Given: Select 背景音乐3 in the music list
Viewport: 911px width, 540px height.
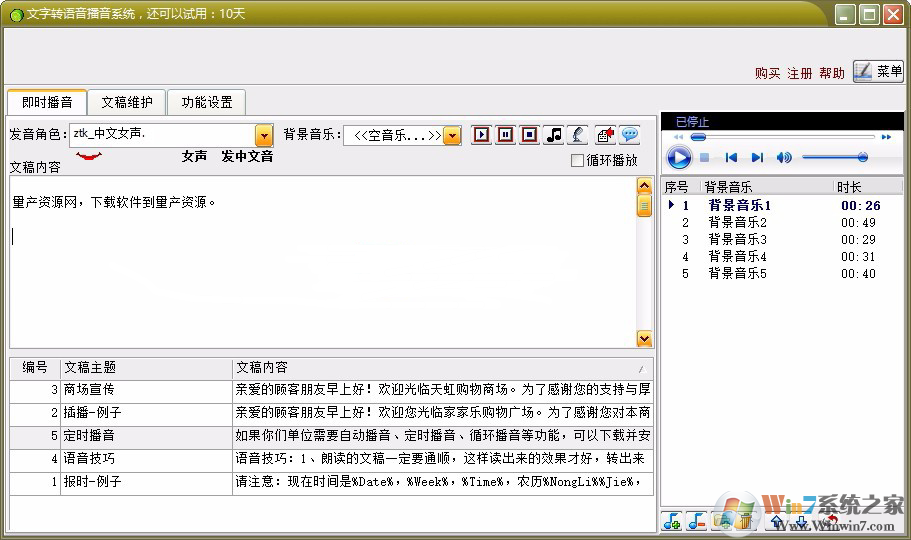Looking at the screenshot, I should (782, 239).
